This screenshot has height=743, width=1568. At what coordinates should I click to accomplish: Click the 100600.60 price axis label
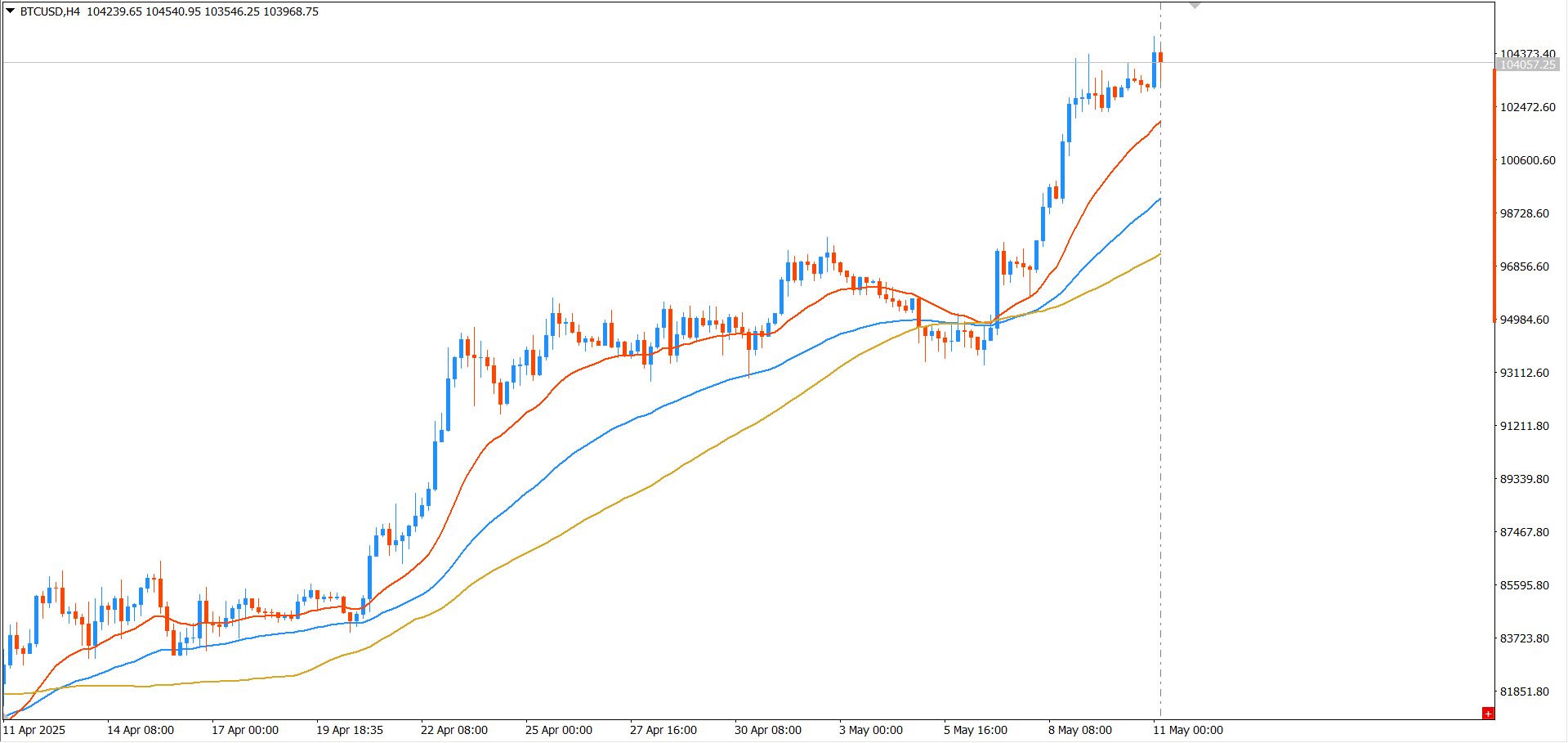tap(1527, 160)
